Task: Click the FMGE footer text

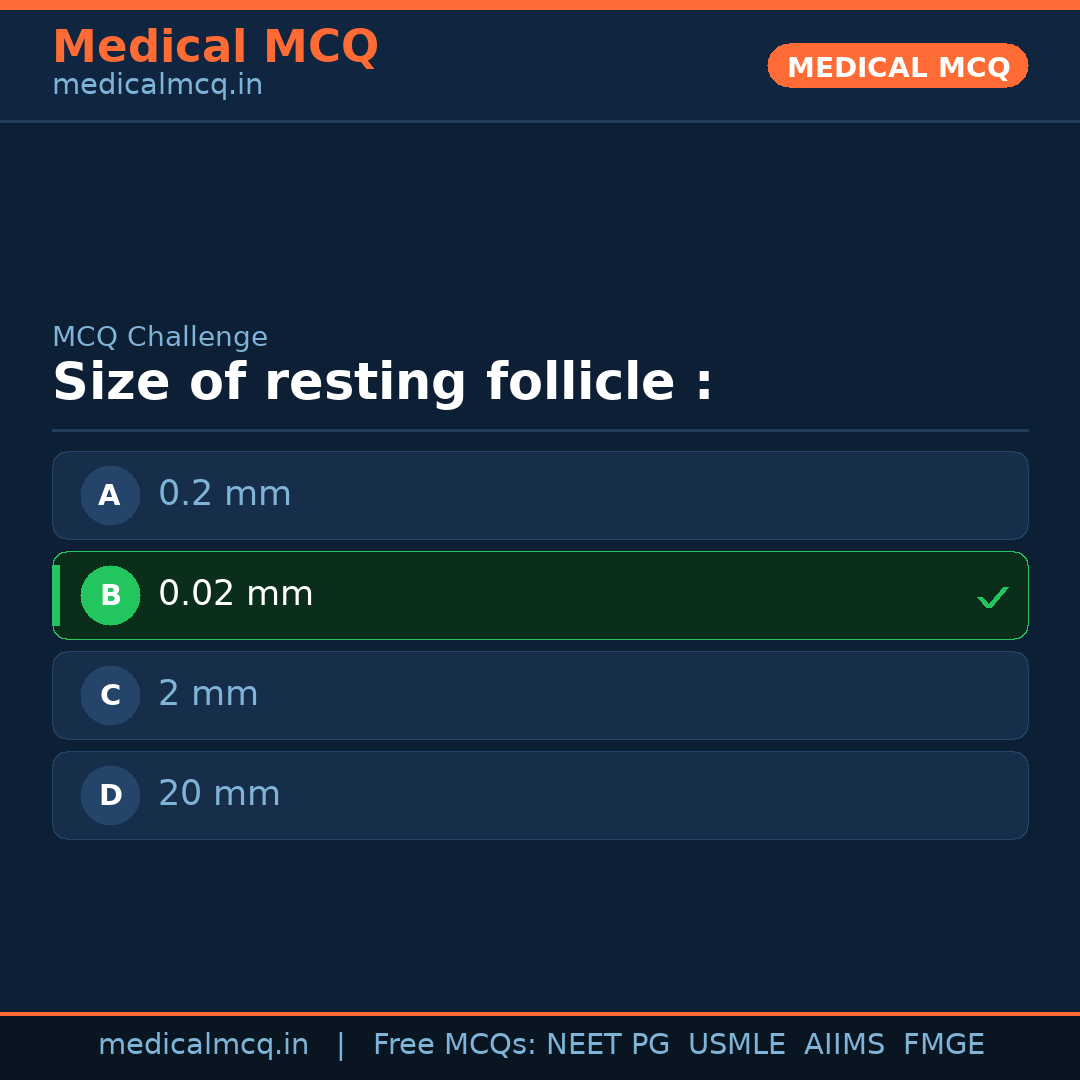Action: click(943, 1045)
